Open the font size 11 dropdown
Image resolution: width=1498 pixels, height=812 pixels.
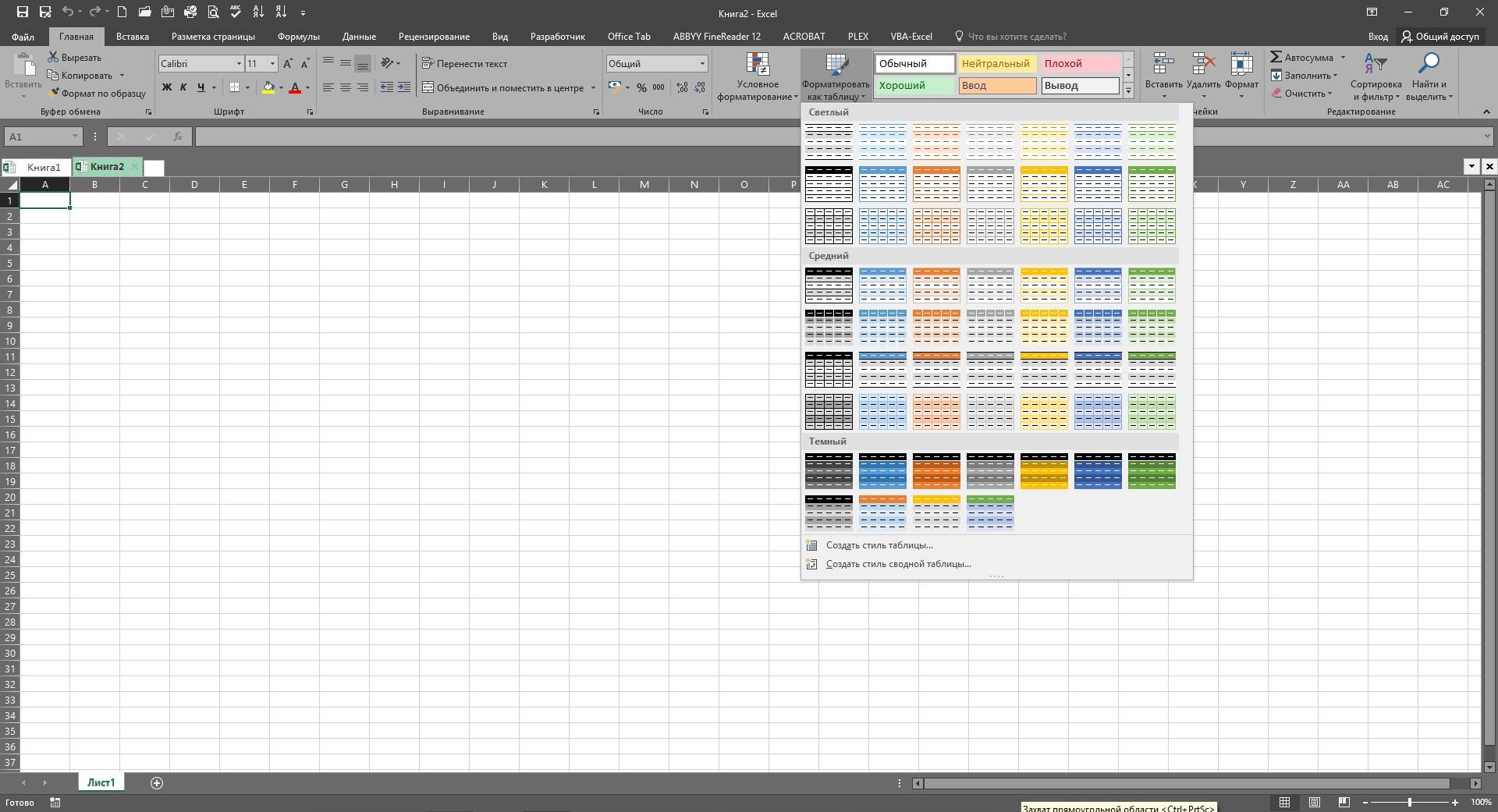272,63
